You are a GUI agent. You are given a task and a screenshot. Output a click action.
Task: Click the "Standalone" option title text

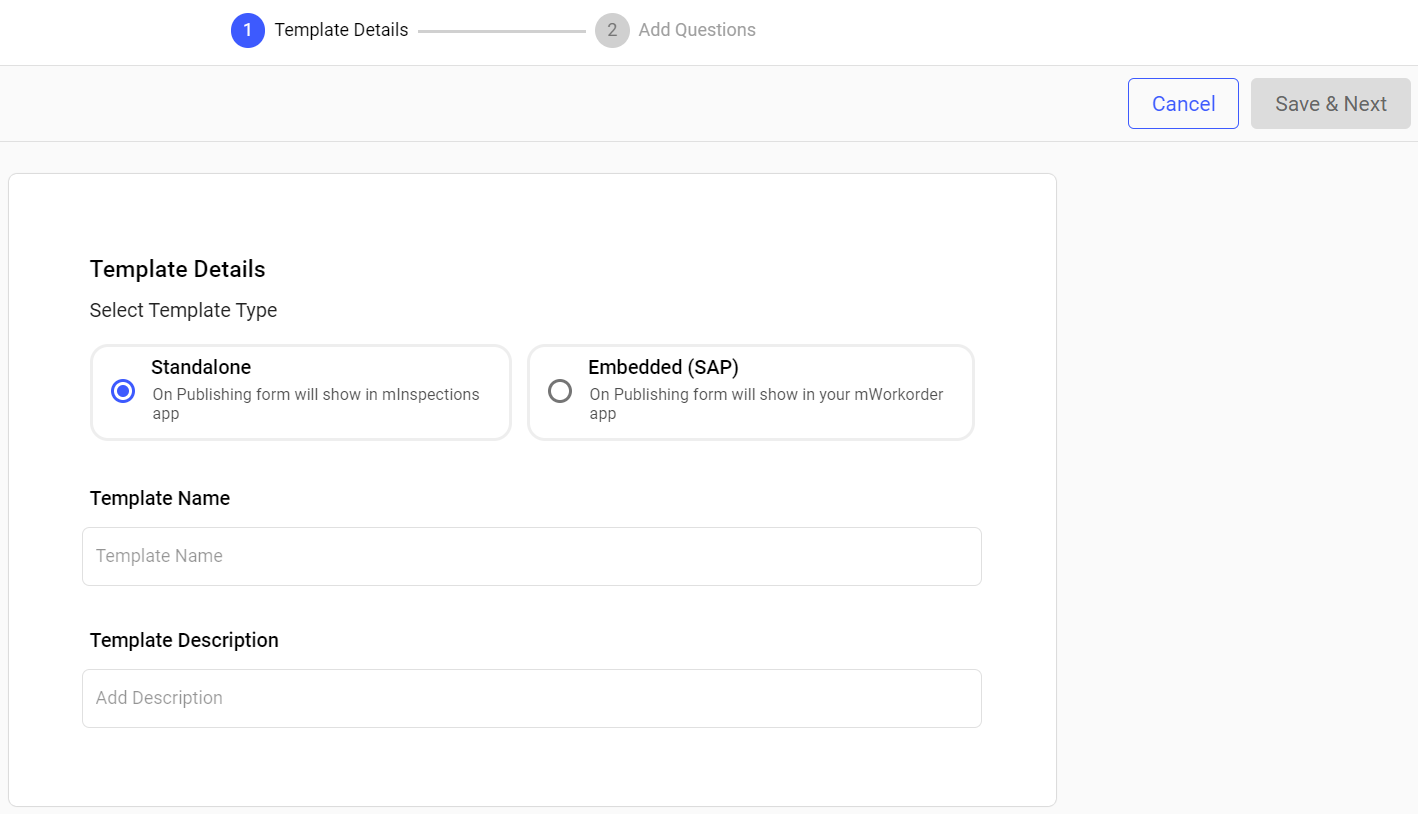pyautogui.click(x=201, y=367)
